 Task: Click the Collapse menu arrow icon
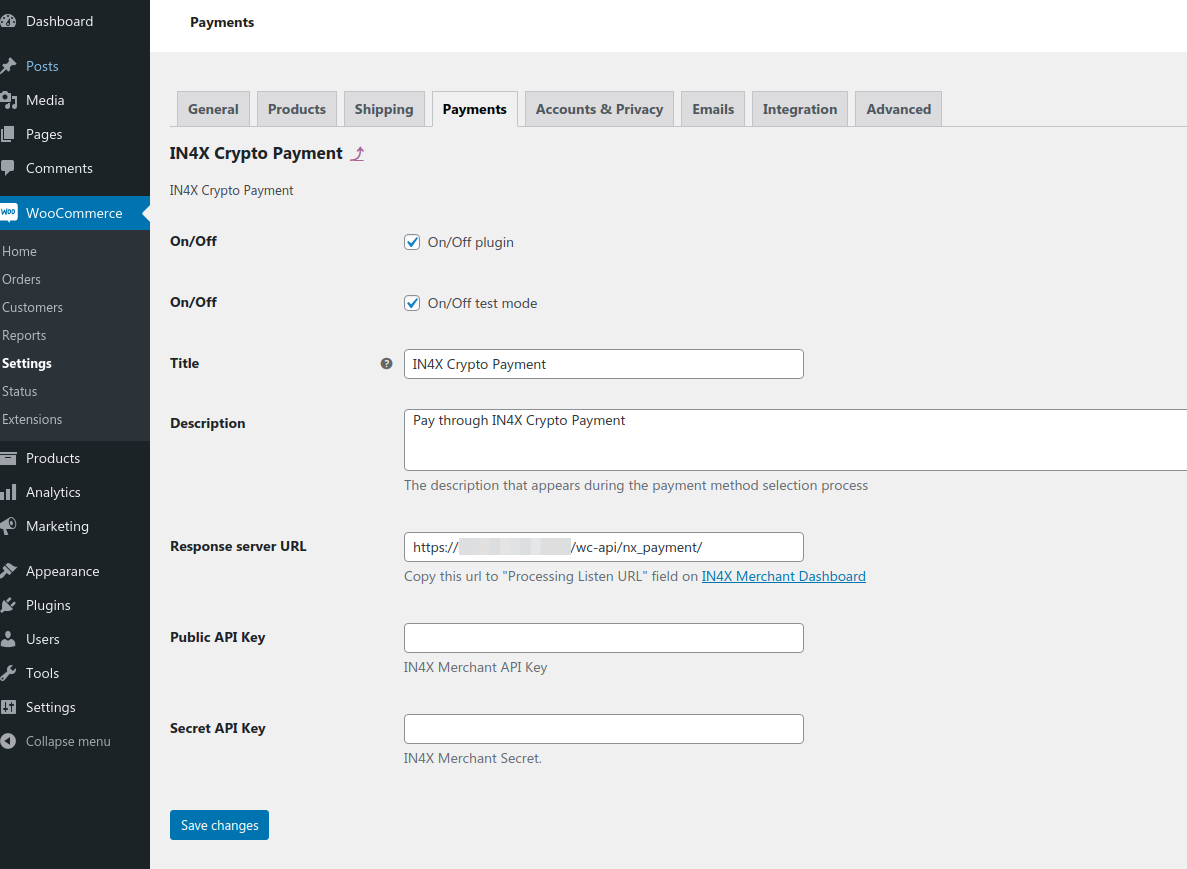[x=8, y=741]
